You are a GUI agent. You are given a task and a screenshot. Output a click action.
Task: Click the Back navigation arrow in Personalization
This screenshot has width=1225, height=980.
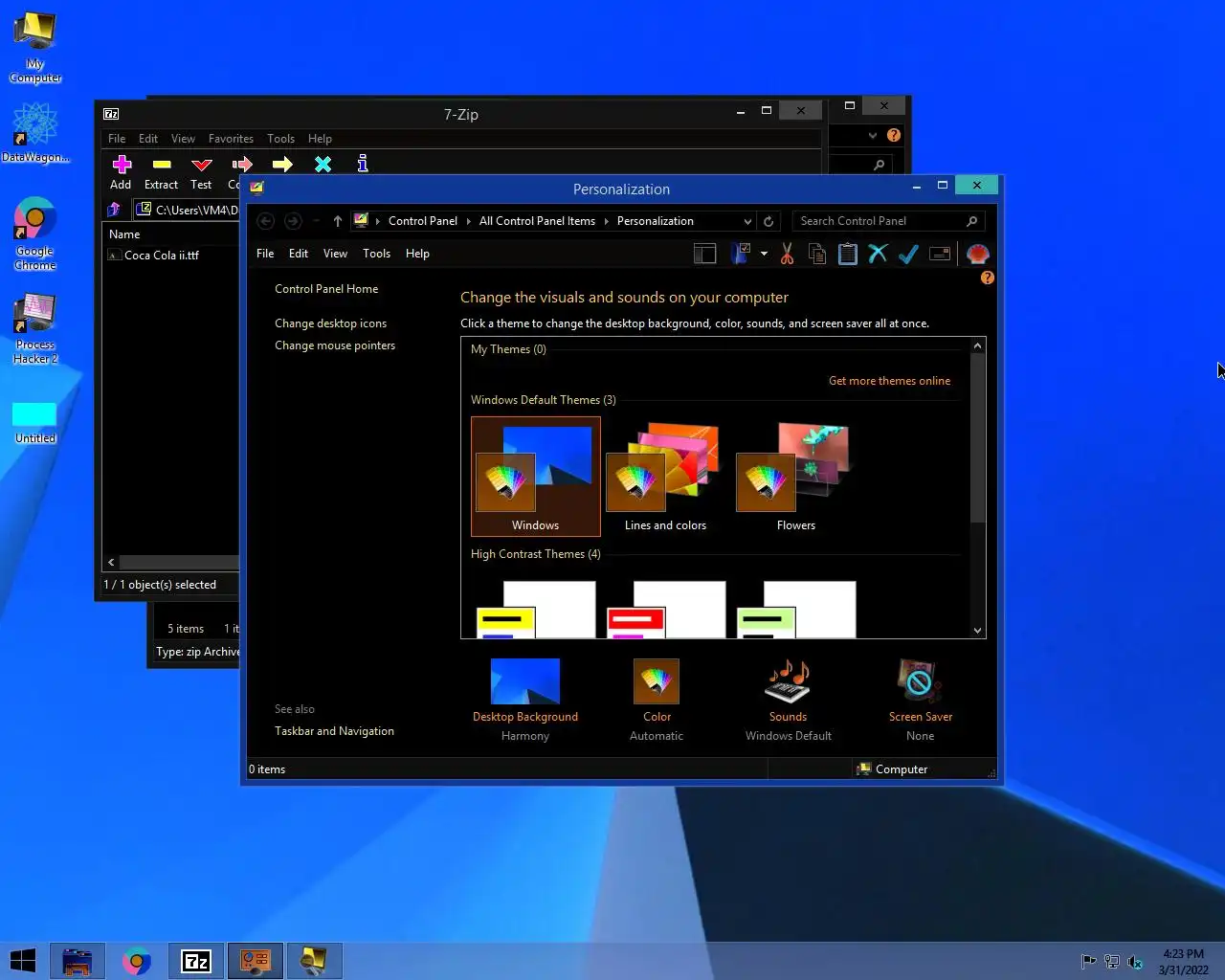point(266,221)
